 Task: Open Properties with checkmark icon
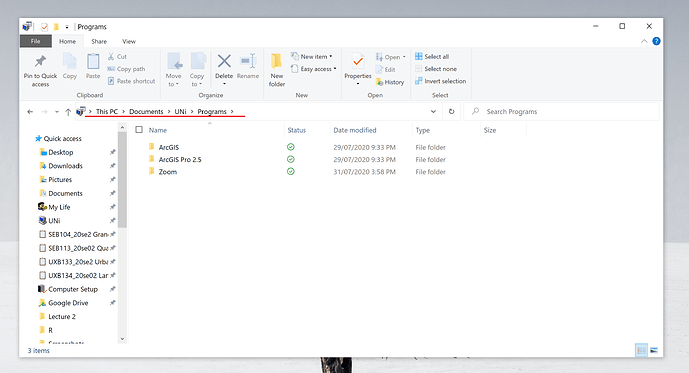pyautogui.click(x=358, y=61)
